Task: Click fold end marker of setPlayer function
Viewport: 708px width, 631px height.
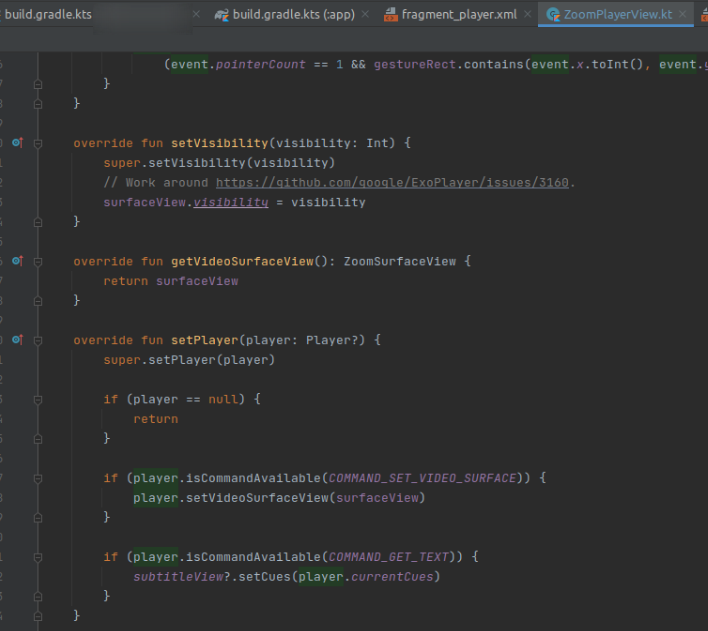Action: [x=38, y=616]
